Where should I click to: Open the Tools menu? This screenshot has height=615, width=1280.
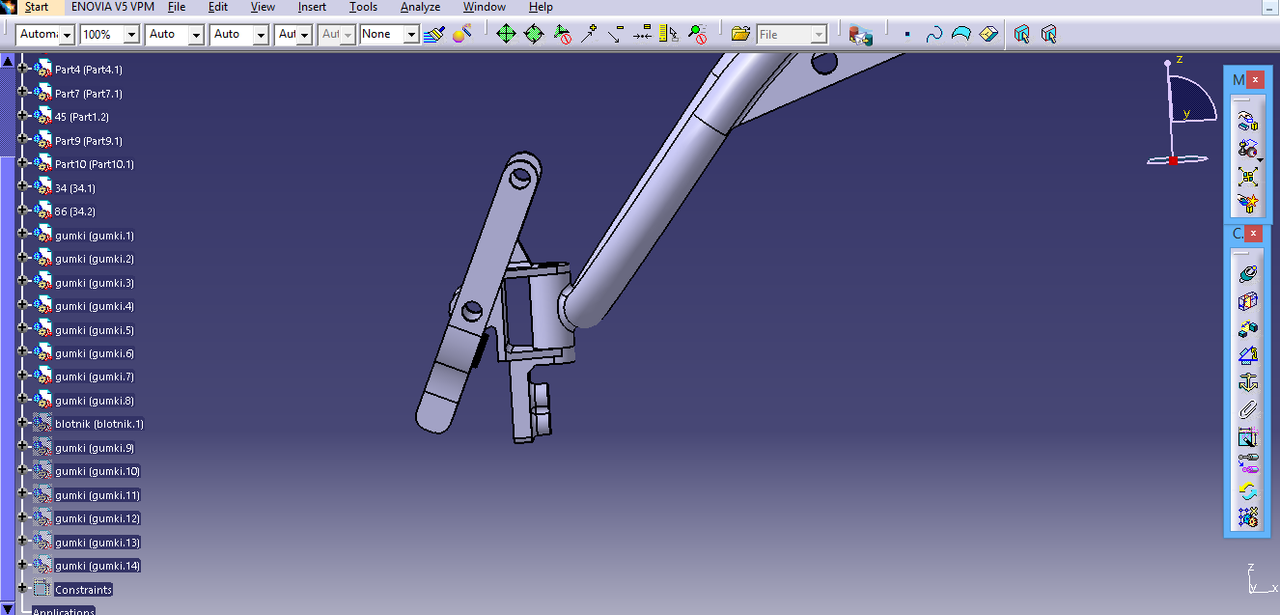[x=363, y=7]
